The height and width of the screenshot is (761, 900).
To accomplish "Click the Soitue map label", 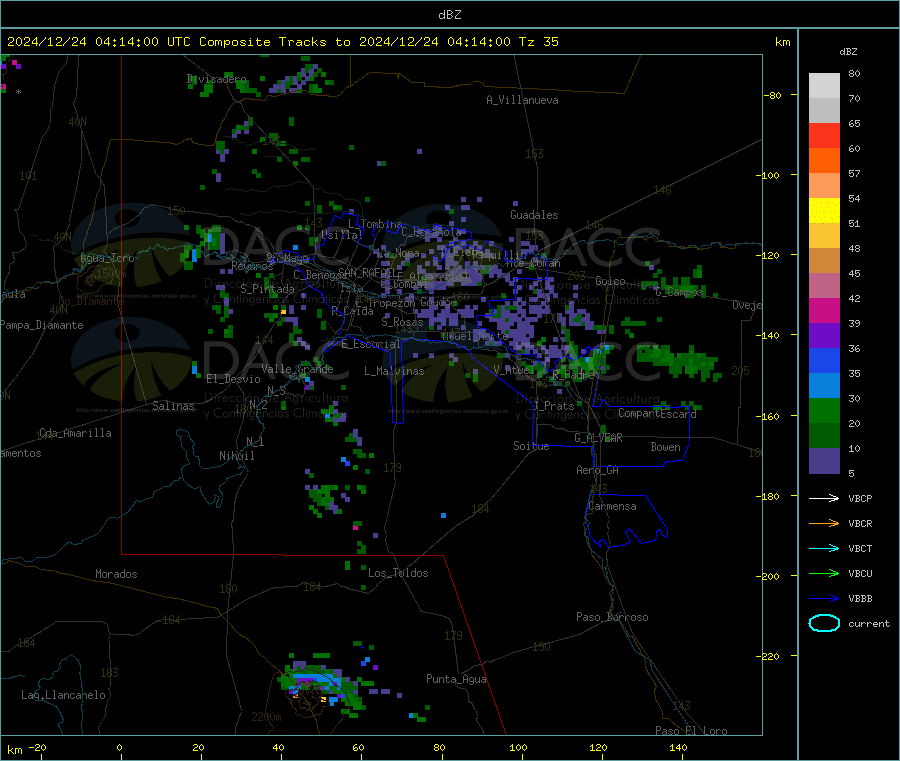I will pos(531,446).
